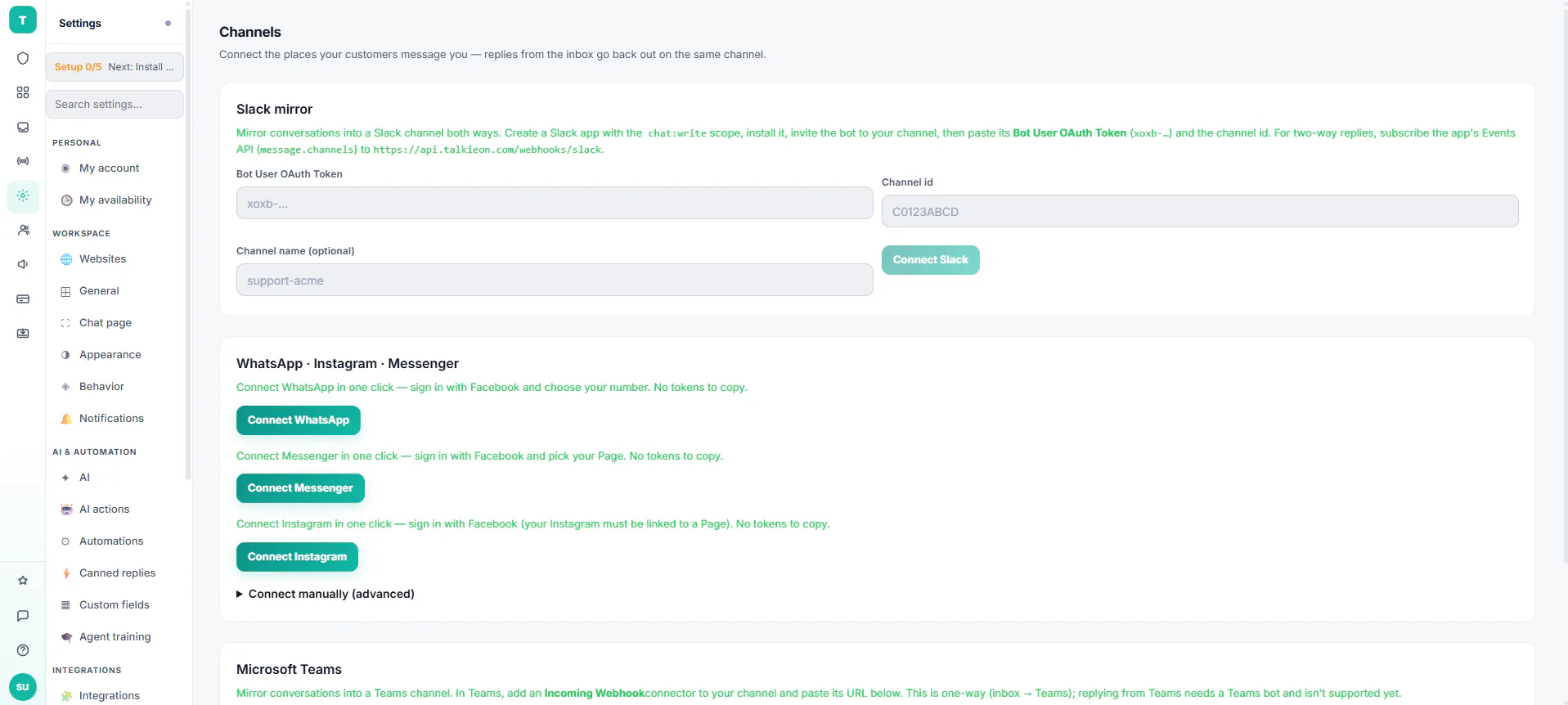Focus the Channel name (optional) field
Viewport: 1568px width, 705px height.
(555, 280)
